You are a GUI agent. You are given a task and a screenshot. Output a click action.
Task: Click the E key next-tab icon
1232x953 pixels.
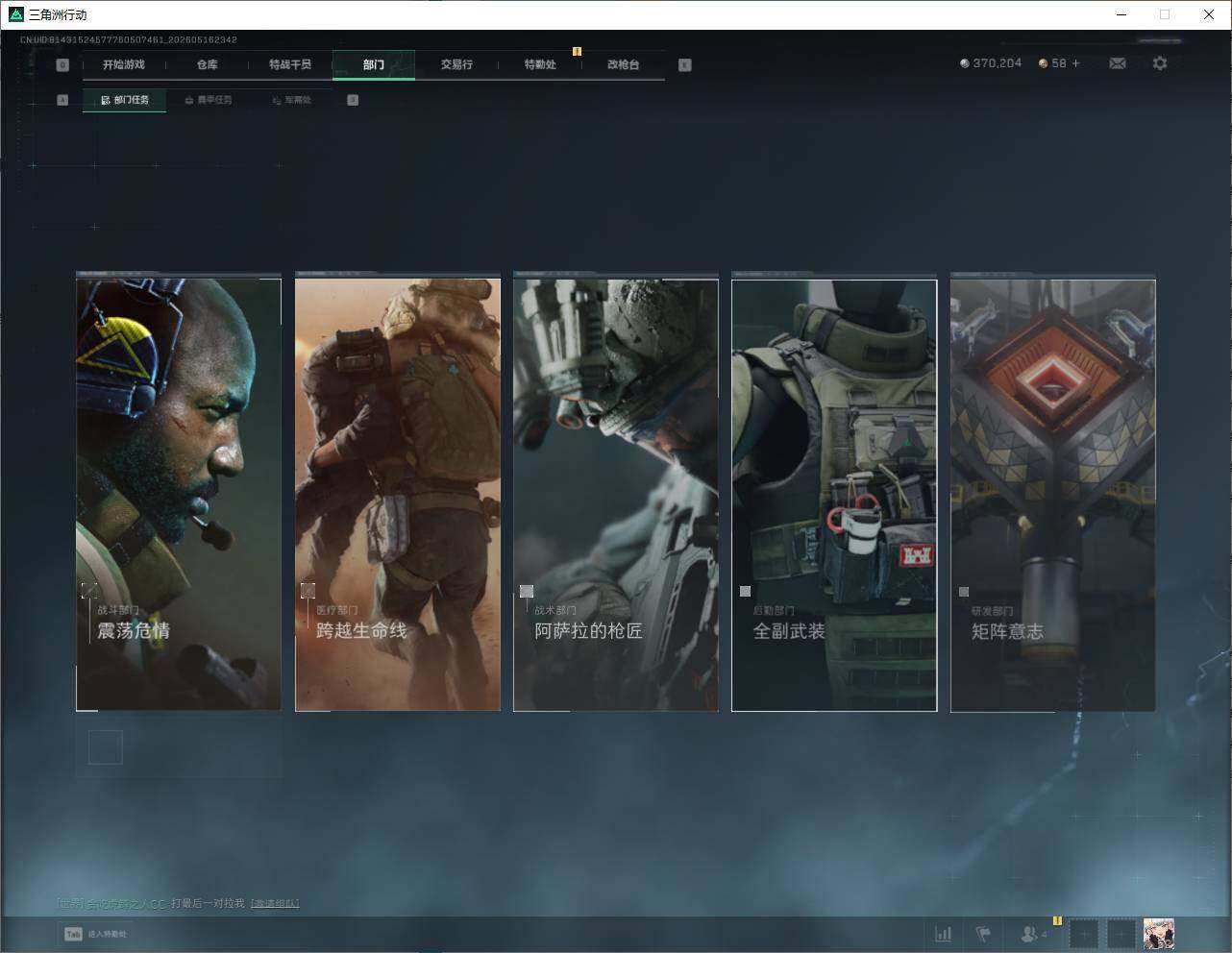coord(684,65)
